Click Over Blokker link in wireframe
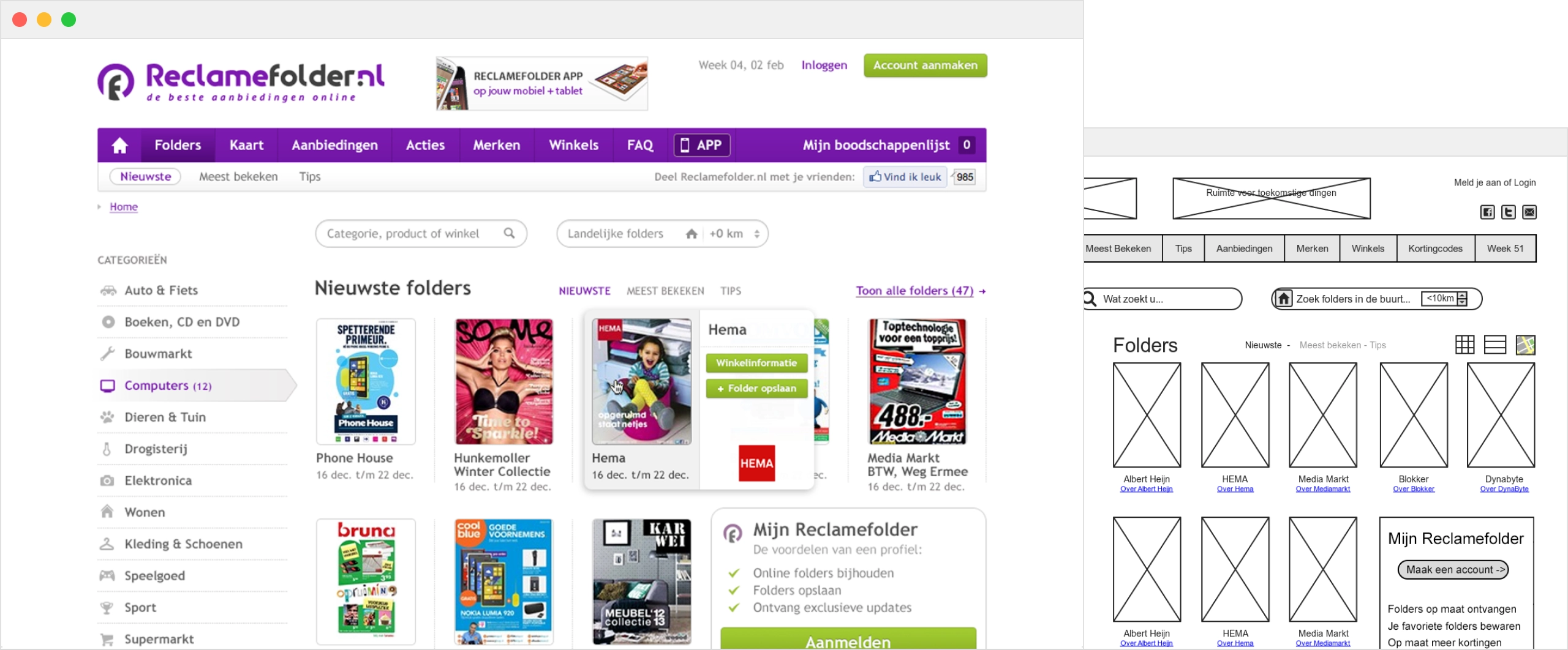Viewport: 1568px width, 650px height. (1414, 489)
